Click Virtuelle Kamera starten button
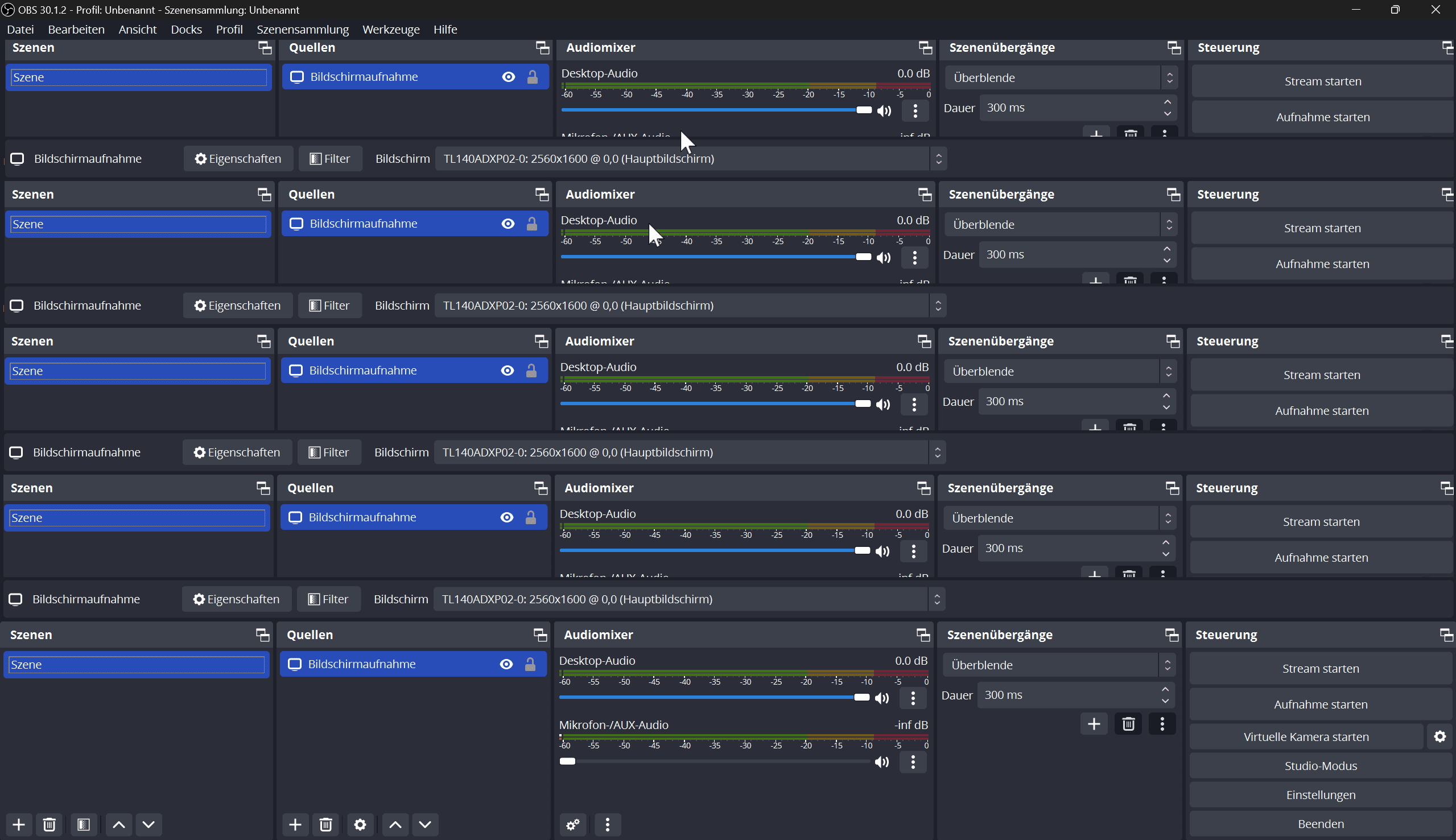 pos(1305,737)
